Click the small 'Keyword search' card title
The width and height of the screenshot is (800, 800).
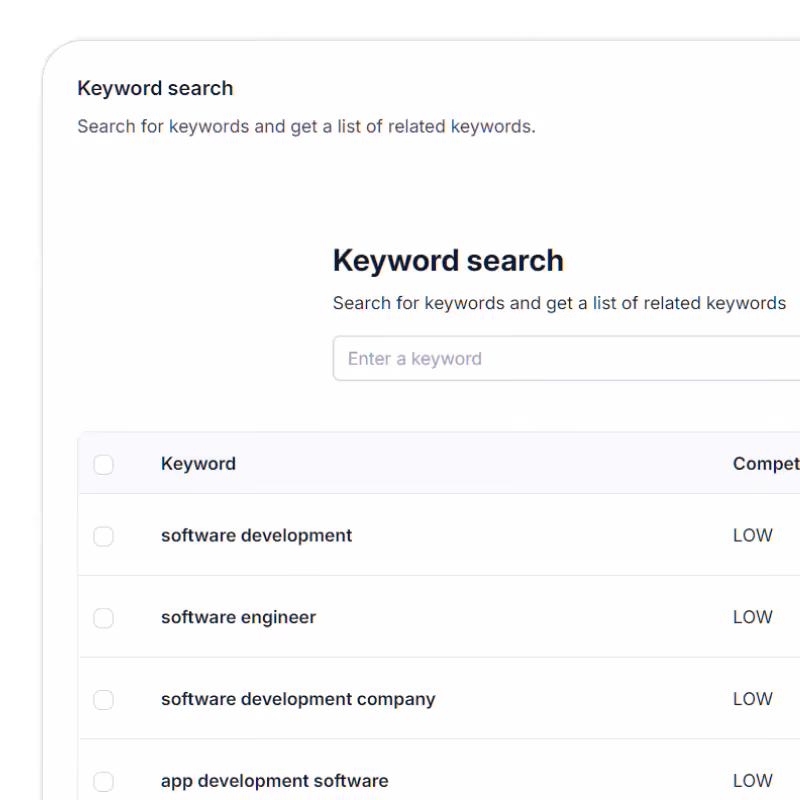[156, 88]
